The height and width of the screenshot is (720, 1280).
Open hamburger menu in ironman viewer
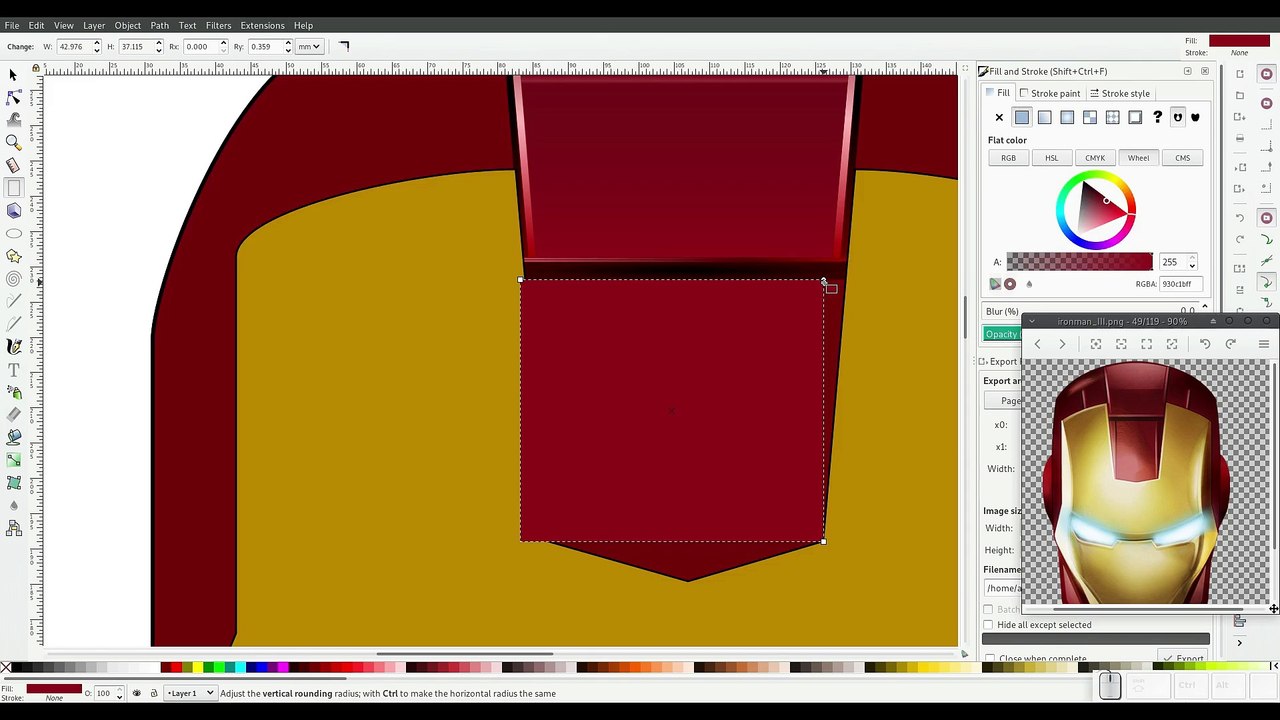[1263, 344]
